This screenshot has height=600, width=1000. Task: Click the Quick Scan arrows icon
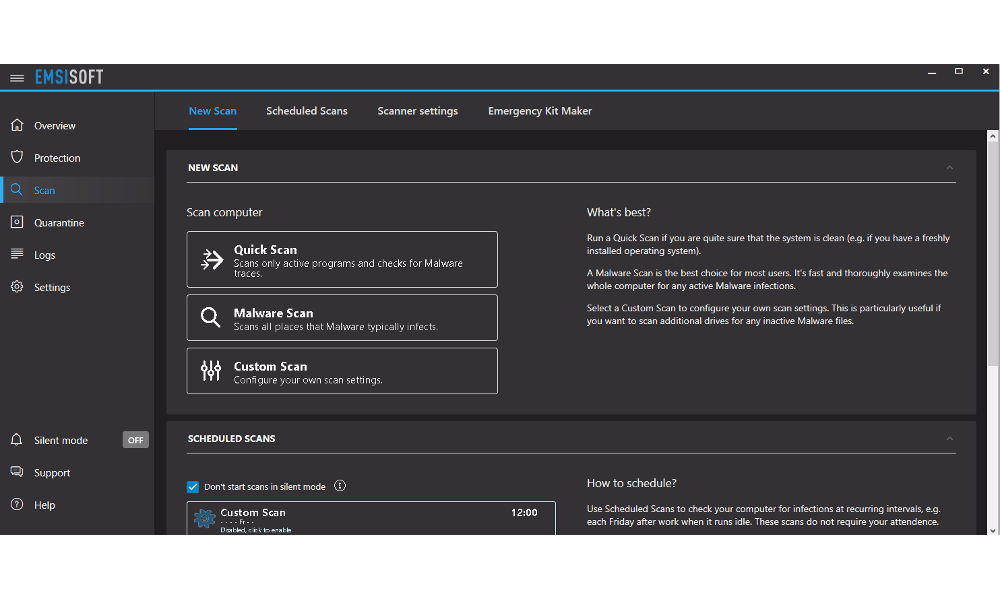[212, 260]
